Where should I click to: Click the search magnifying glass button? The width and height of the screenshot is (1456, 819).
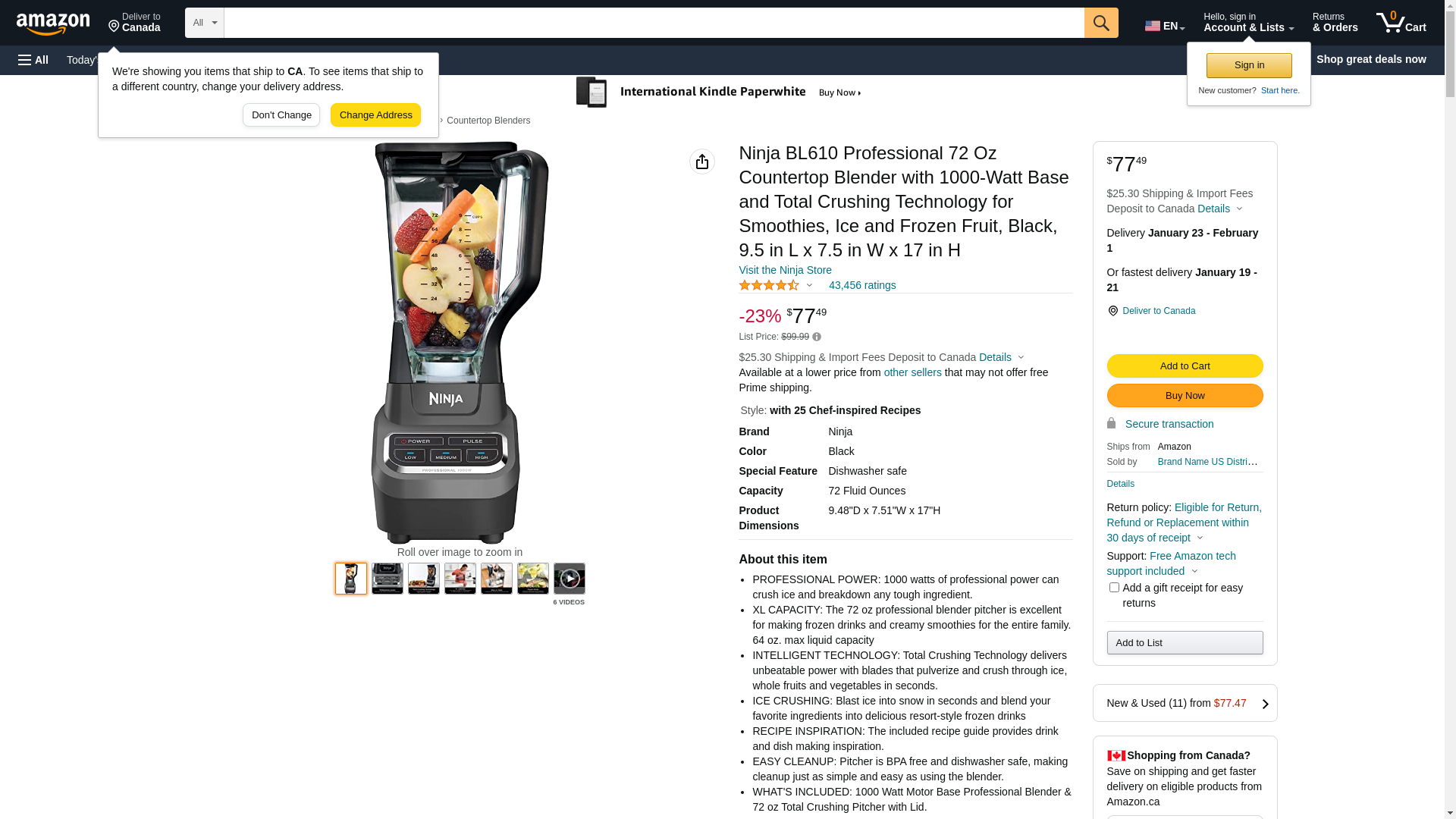1100,23
